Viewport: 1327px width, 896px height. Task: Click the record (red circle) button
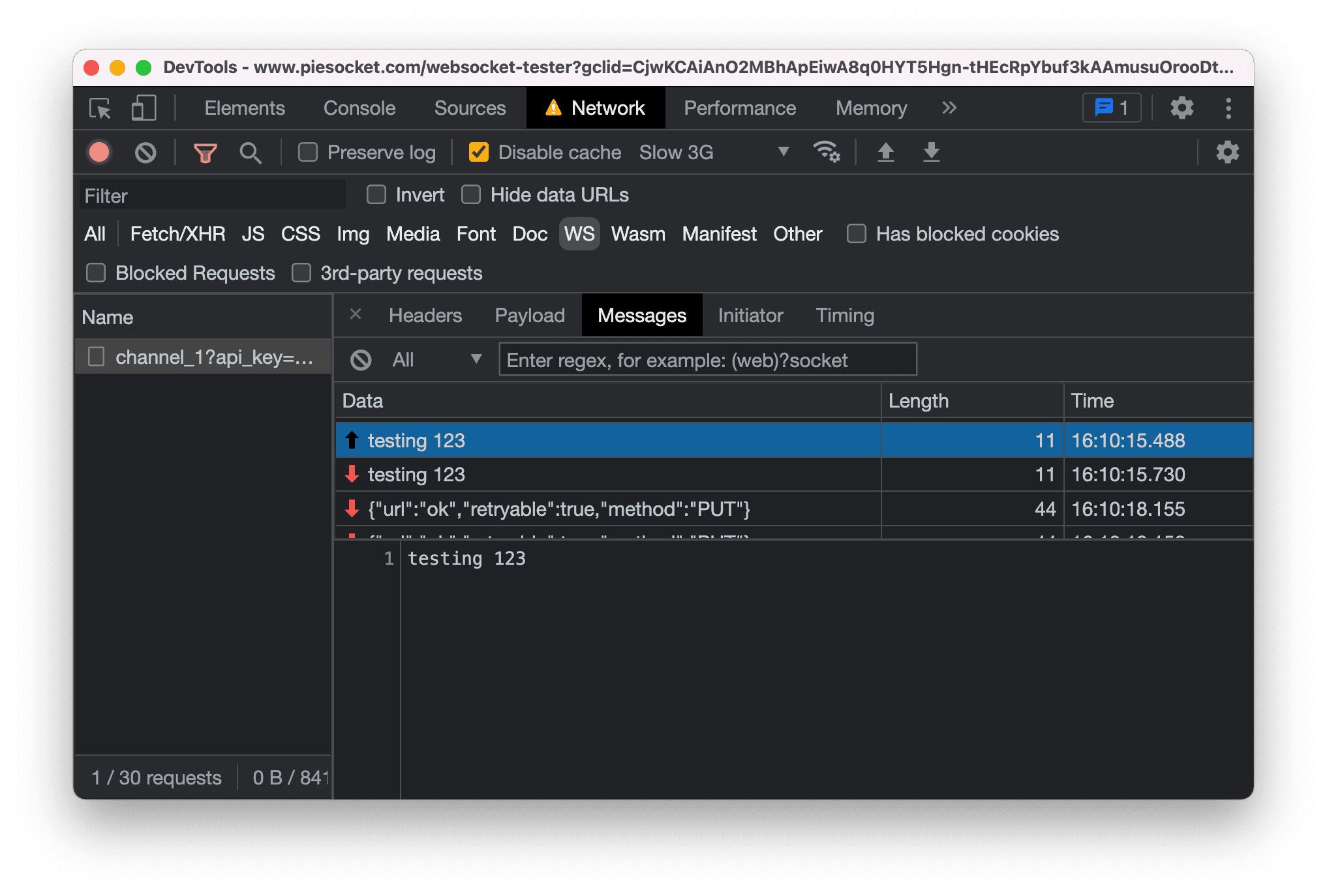coord(101,152)
